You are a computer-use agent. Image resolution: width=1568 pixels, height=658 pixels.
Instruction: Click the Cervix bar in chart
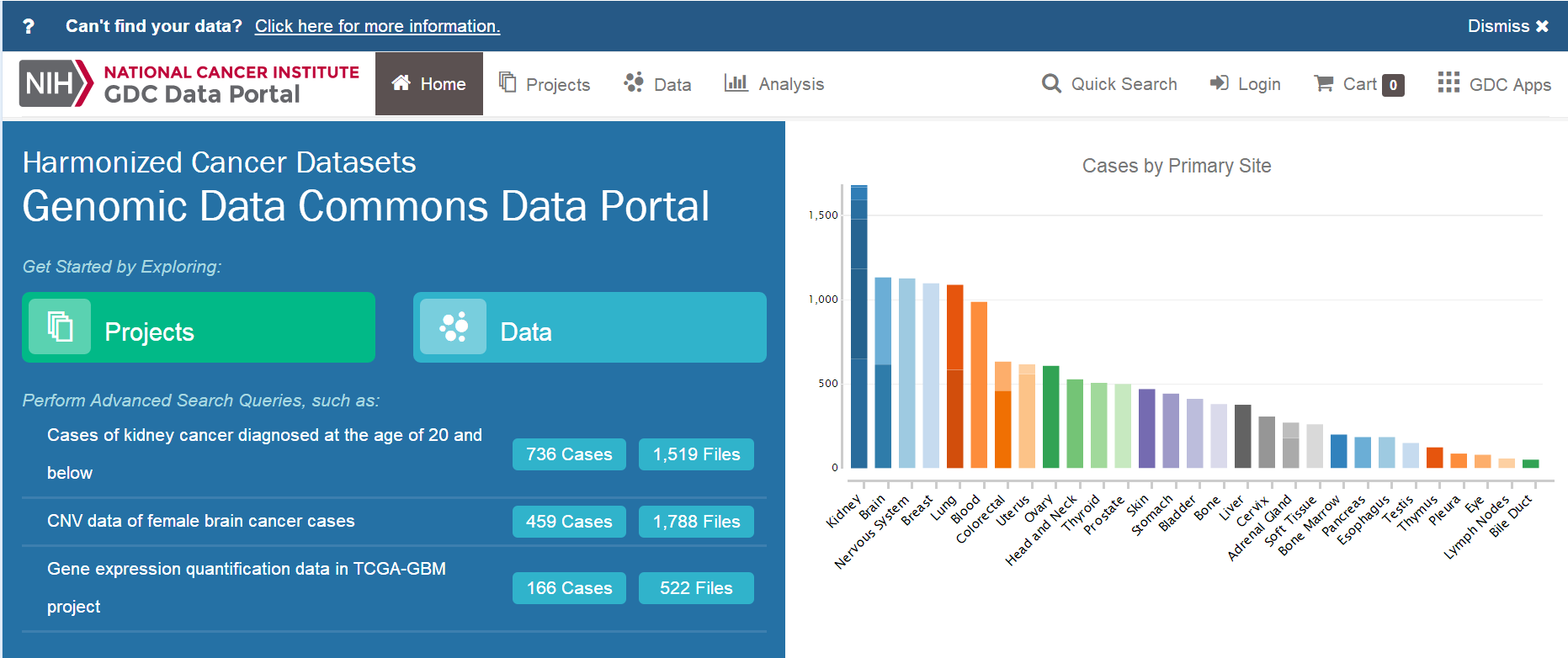pyautogui.click(x=1267, y=442)
